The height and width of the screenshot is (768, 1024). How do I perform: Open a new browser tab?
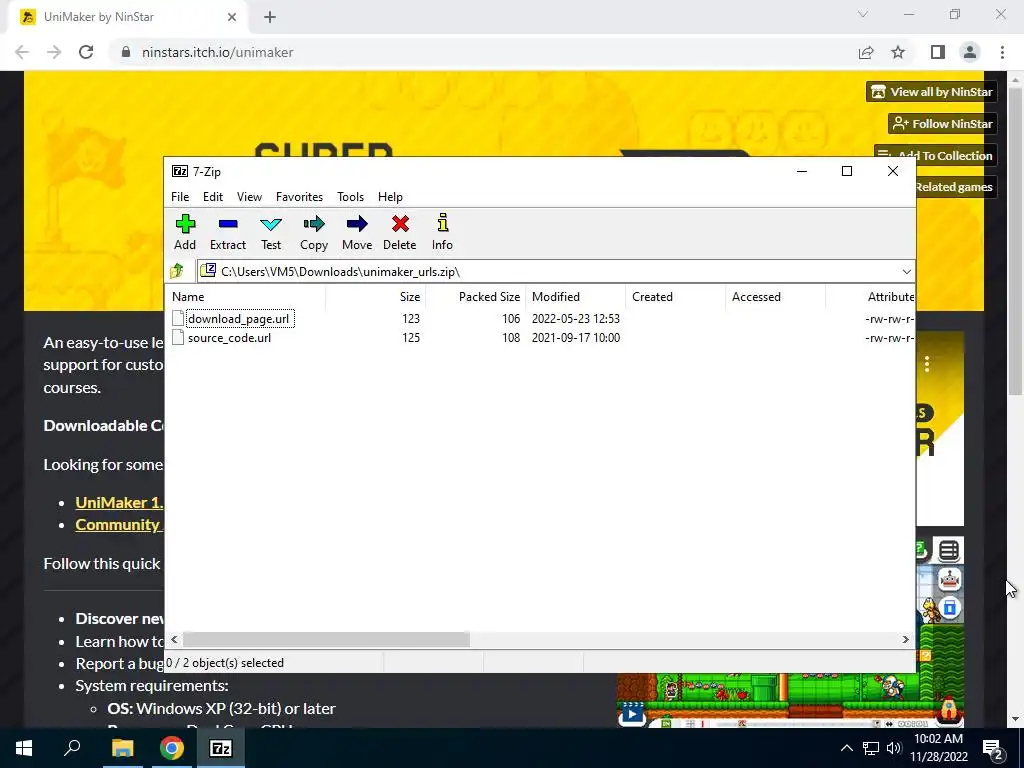coord(270,17)
